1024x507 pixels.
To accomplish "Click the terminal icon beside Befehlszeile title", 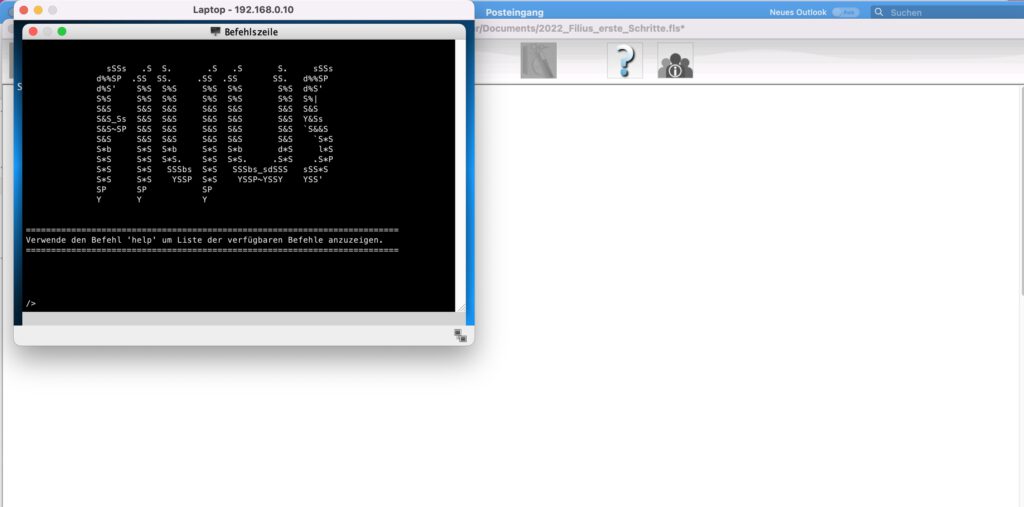I will point(216,31).
